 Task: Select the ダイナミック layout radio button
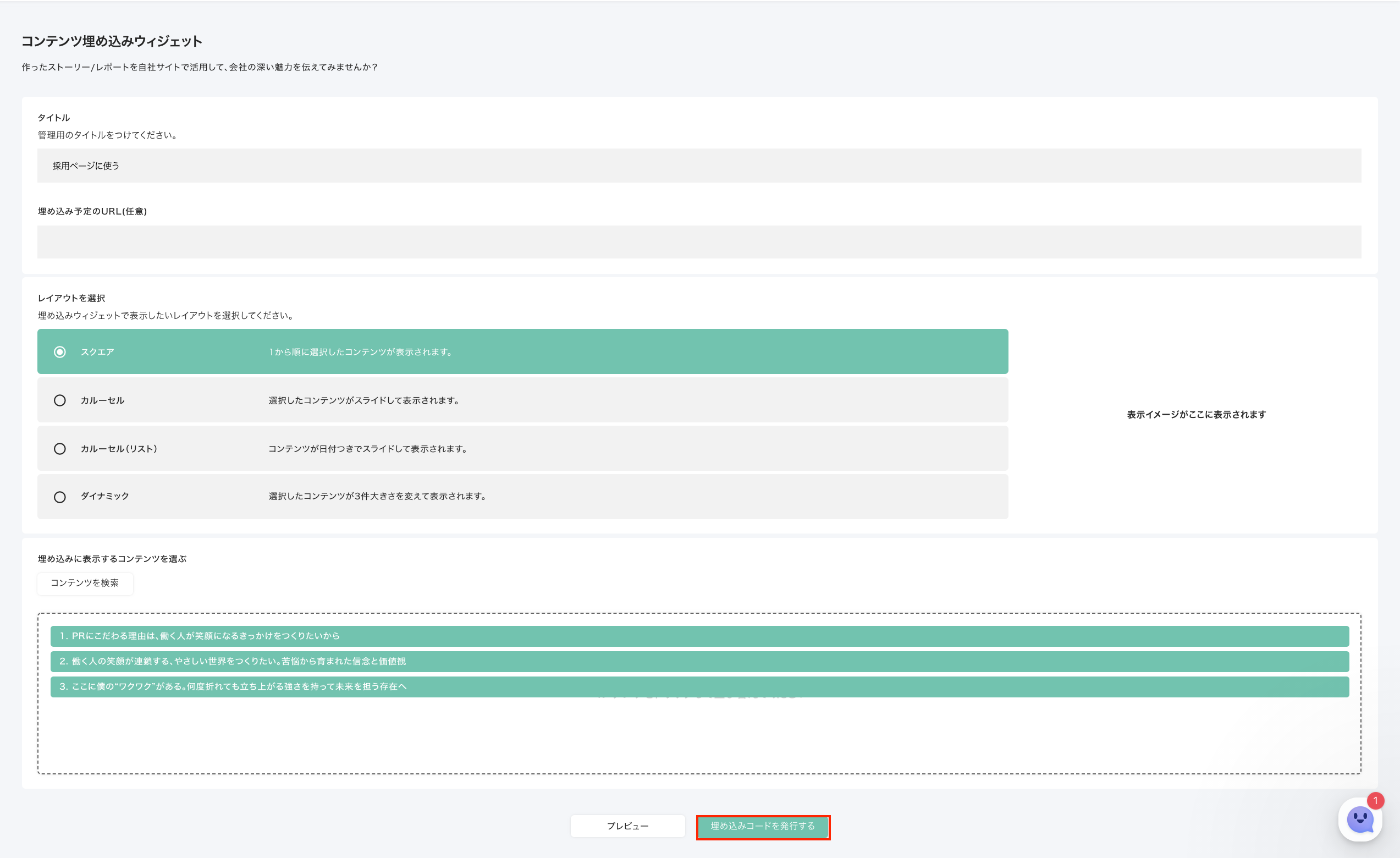point(59,497)
